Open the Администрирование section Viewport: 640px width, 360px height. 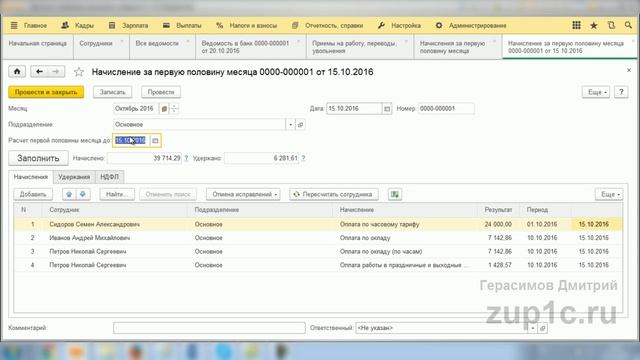pos(471,25)
